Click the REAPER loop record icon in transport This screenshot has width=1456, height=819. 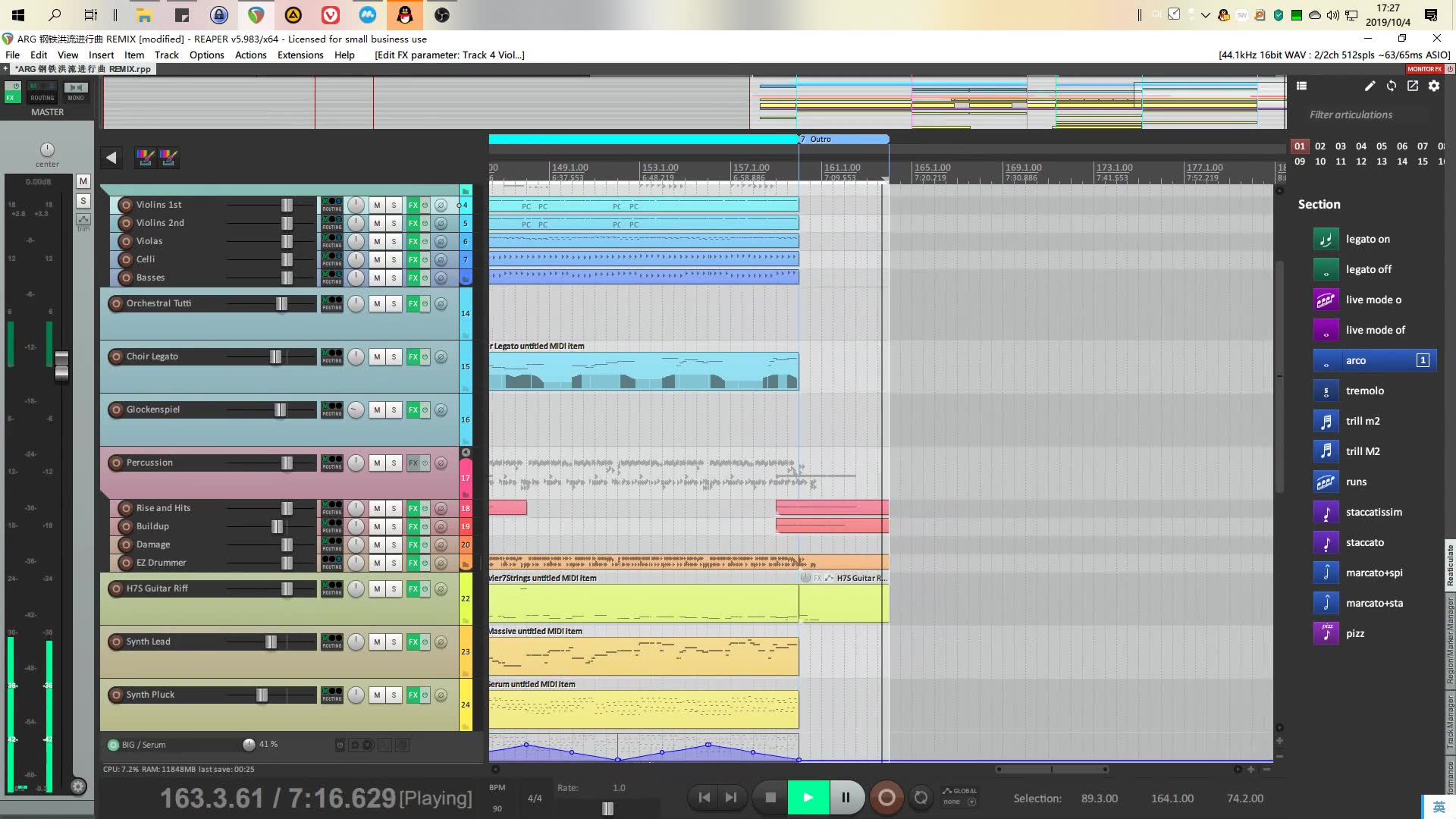(x=920, y=797)
